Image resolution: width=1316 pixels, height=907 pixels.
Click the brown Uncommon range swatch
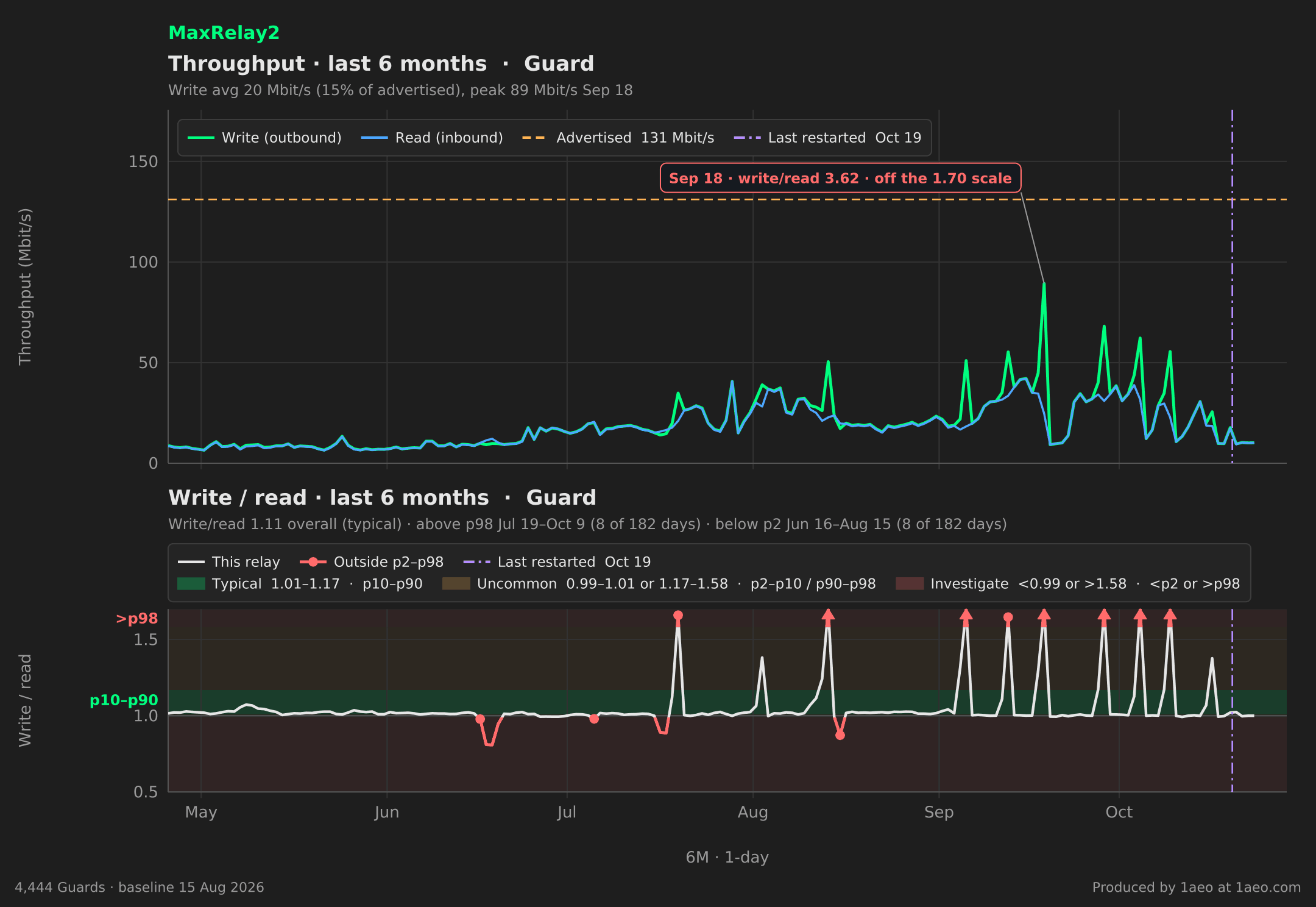[456, 584]
